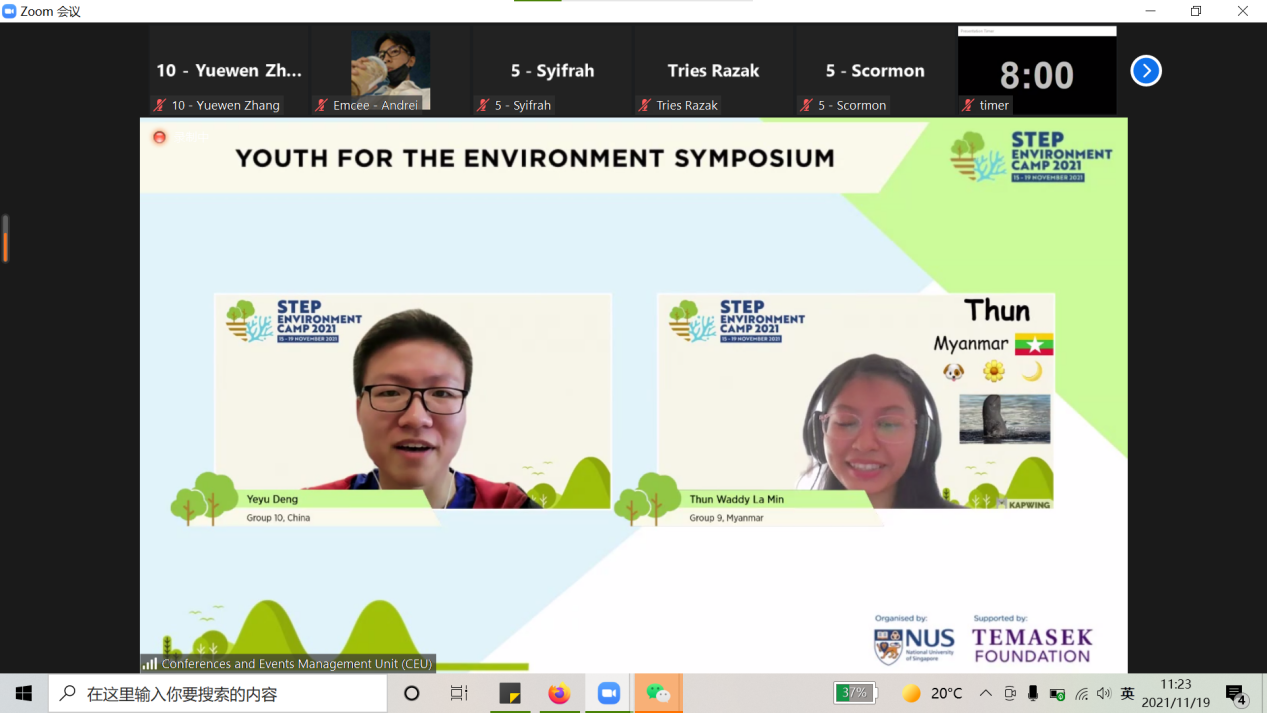This screenshot has height=713, width=1267.
Task: Click the 37% battery indicator
Action: coord(855,693)
